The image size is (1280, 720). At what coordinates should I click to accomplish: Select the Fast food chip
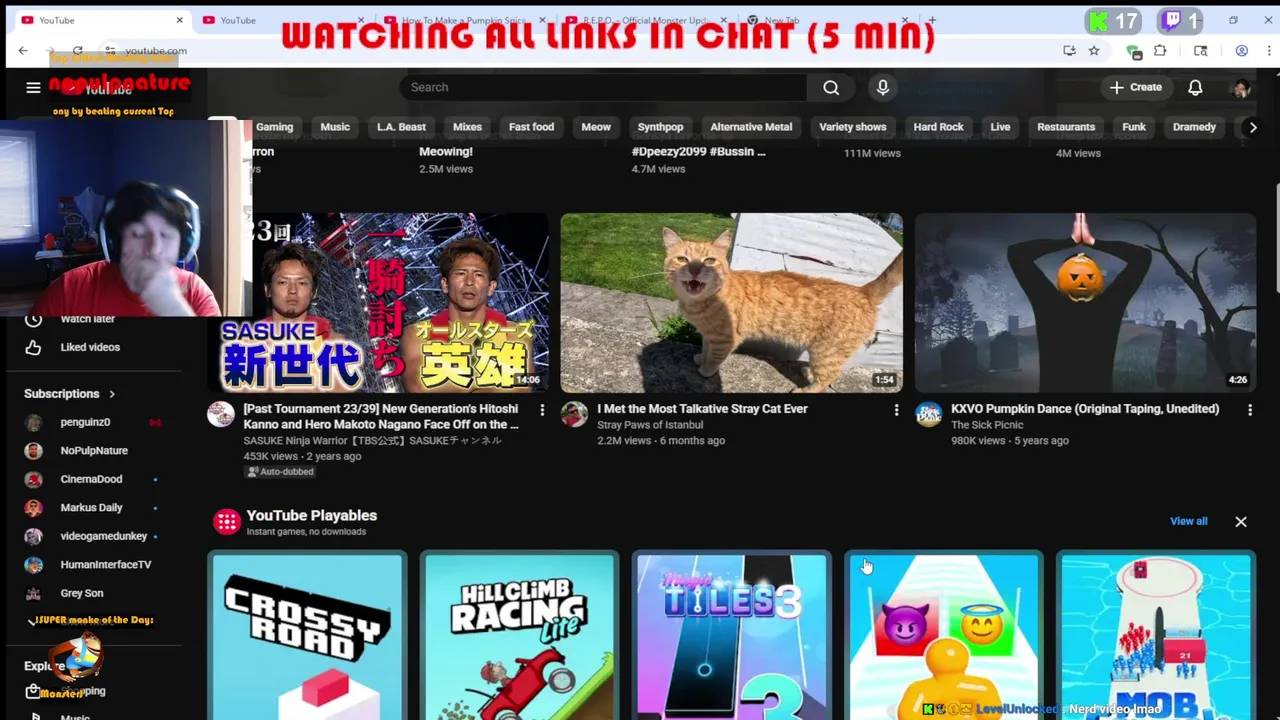pyautogui.click(x=531, y=127)
